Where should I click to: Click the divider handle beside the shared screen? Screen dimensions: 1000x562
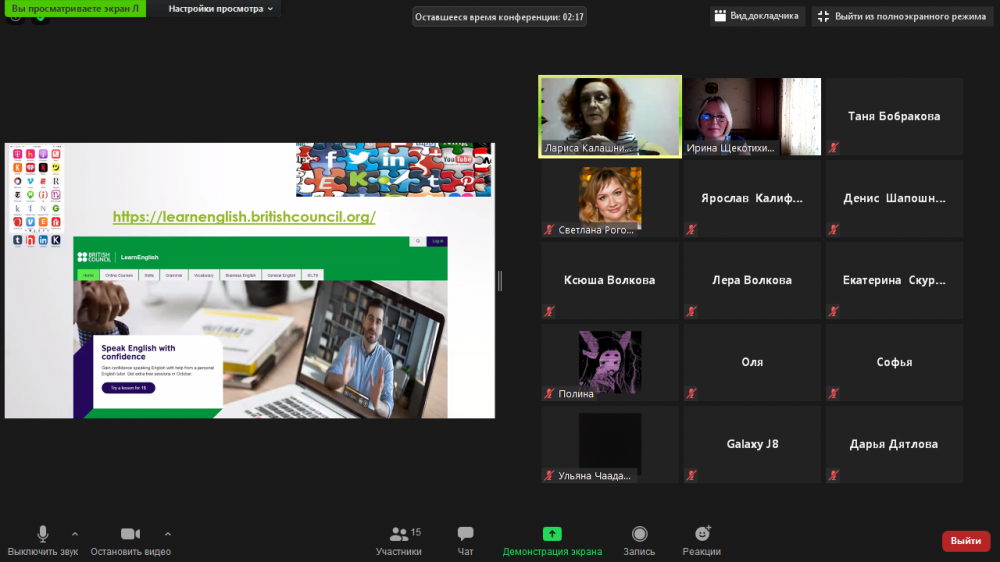coord(500,281)
